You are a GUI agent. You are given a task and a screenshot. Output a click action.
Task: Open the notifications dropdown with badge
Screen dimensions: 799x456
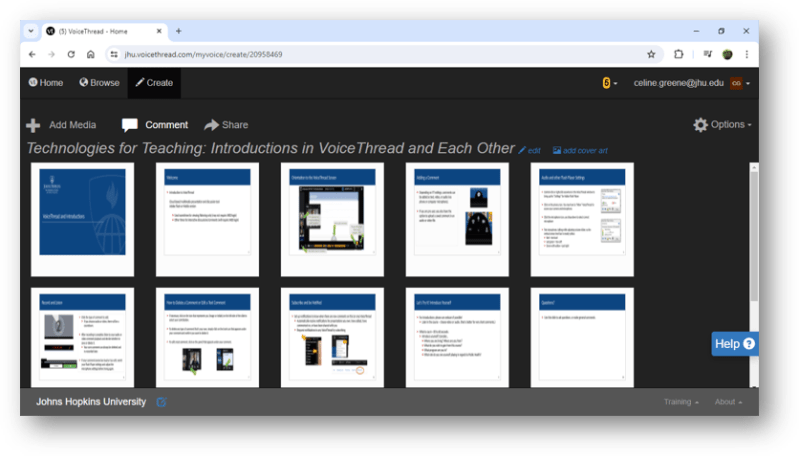609,83
